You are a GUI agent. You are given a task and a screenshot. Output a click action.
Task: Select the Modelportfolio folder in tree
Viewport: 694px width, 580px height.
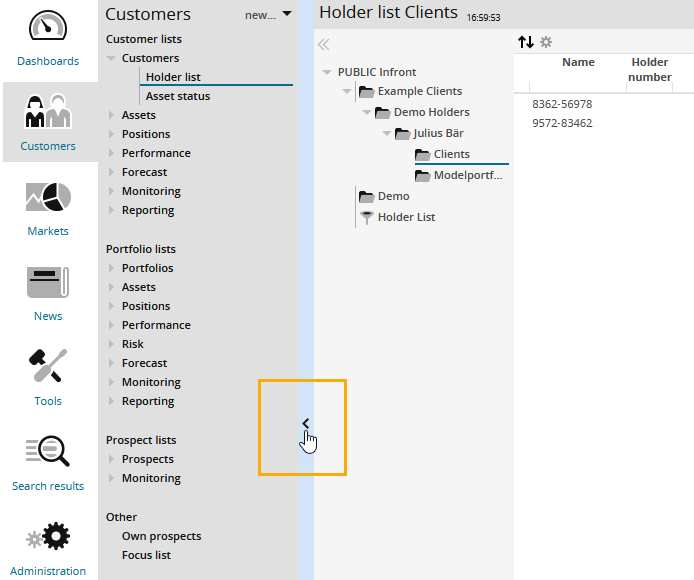pyautogui.click(x=467, y=176)
